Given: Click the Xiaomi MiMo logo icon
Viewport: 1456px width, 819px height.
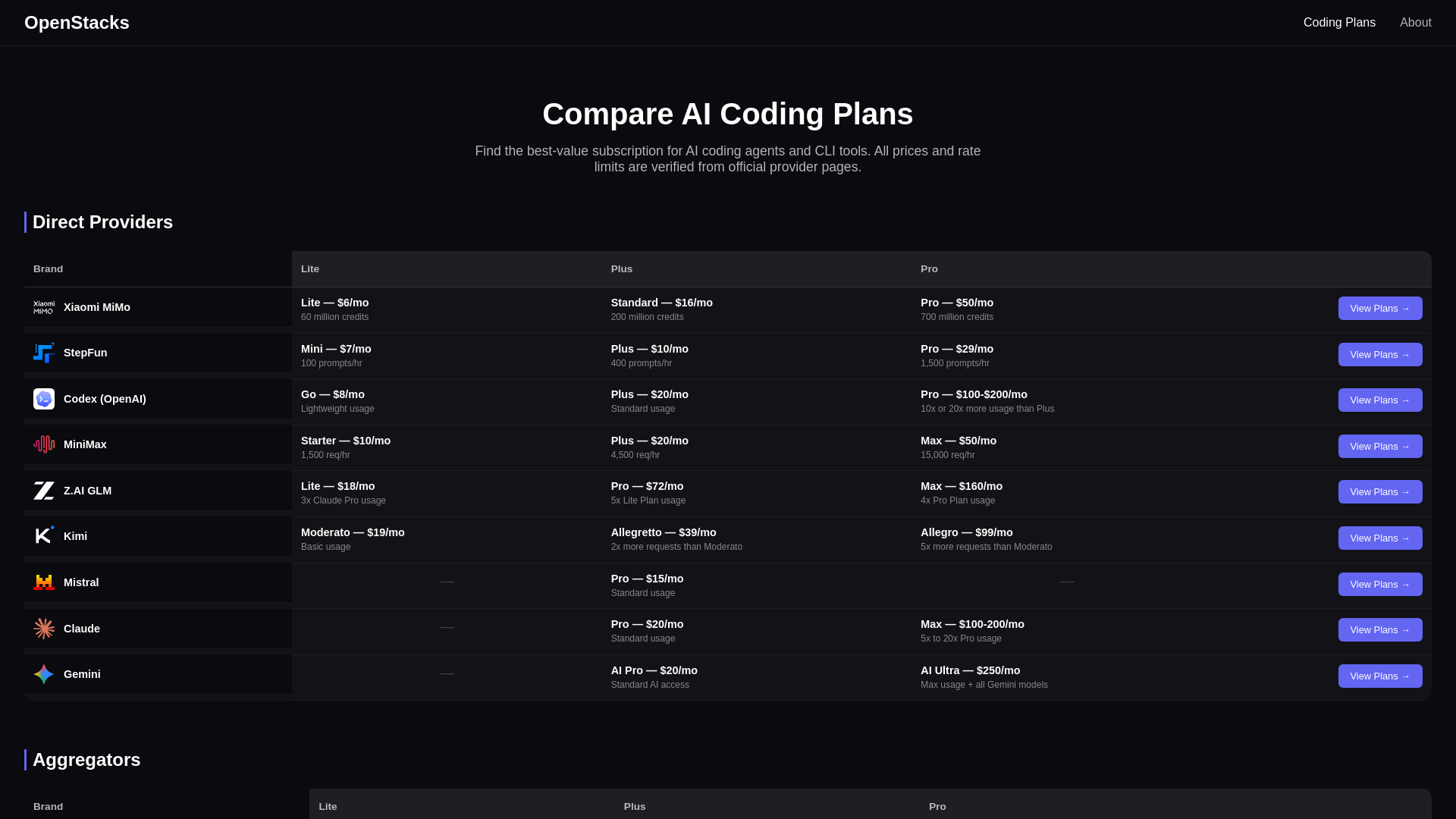Looking at the screenshot, I should (x=44, y=307).
